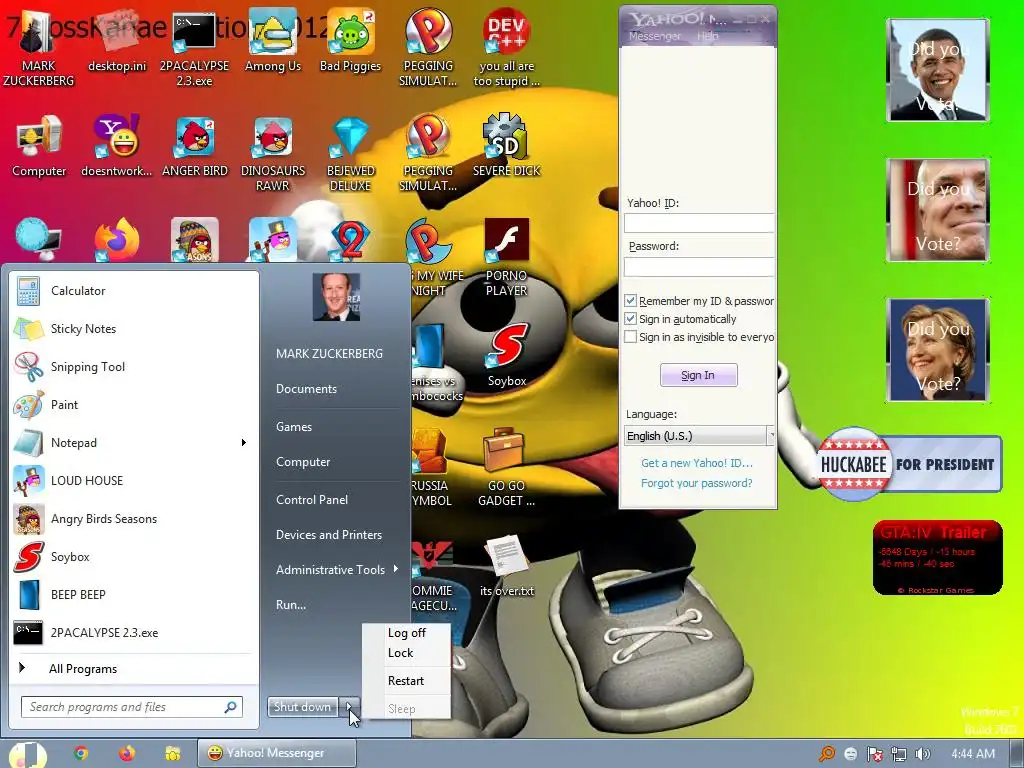Click the clock showing 4:44 AM
The image size is (1024, 768).
pyautogui.click(x=973, y=754)
